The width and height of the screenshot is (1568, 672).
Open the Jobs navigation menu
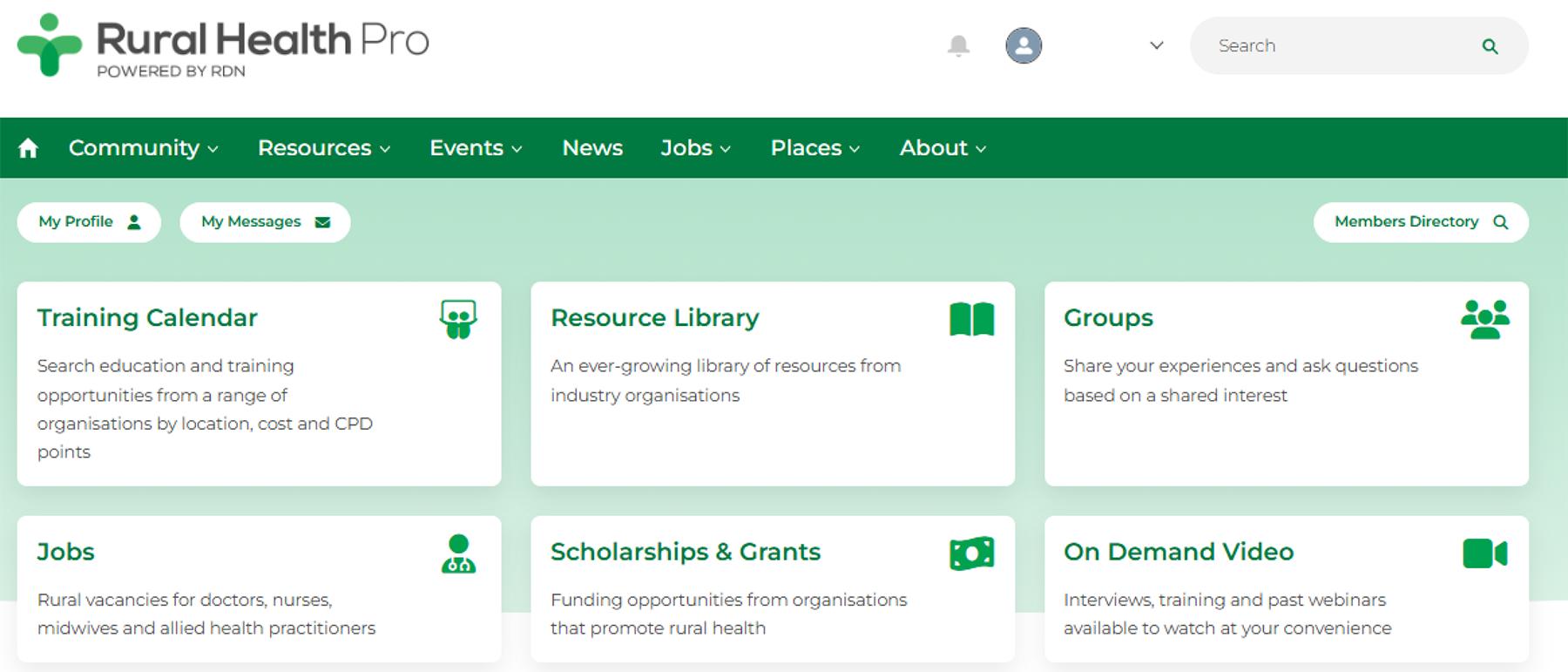point(686,148)
